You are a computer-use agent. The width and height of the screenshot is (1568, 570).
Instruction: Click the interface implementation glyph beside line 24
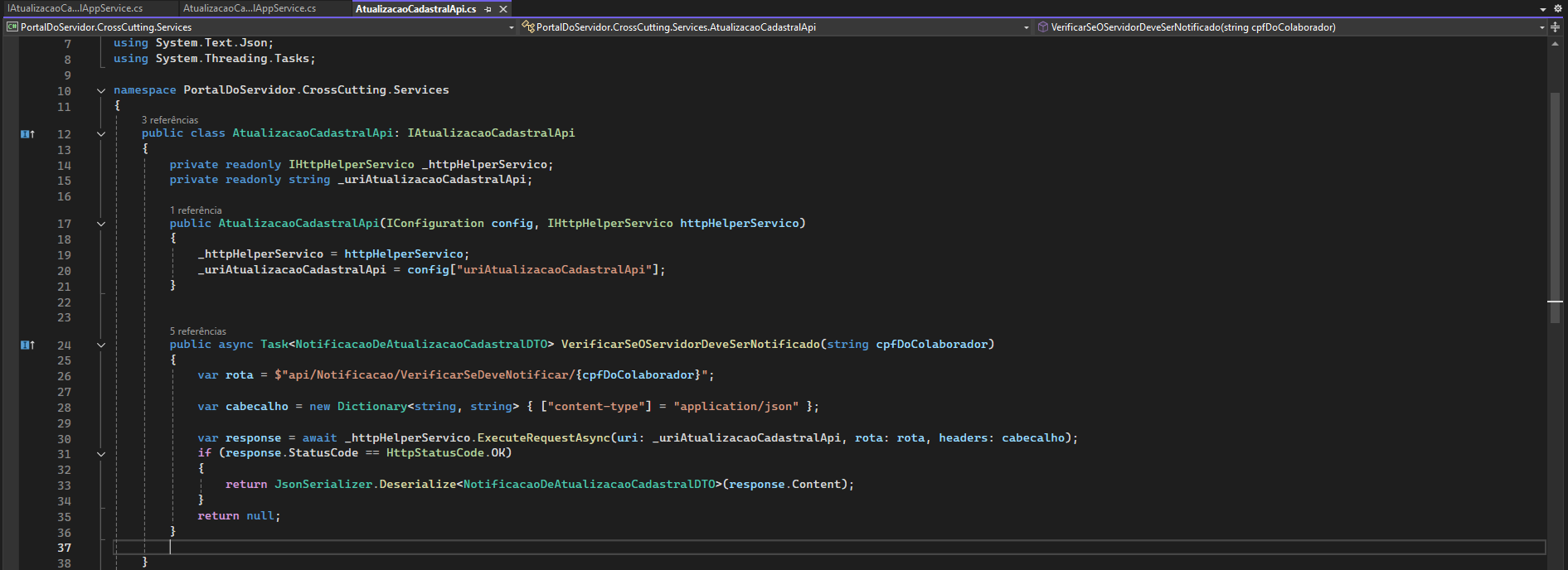tap(27, 345)
